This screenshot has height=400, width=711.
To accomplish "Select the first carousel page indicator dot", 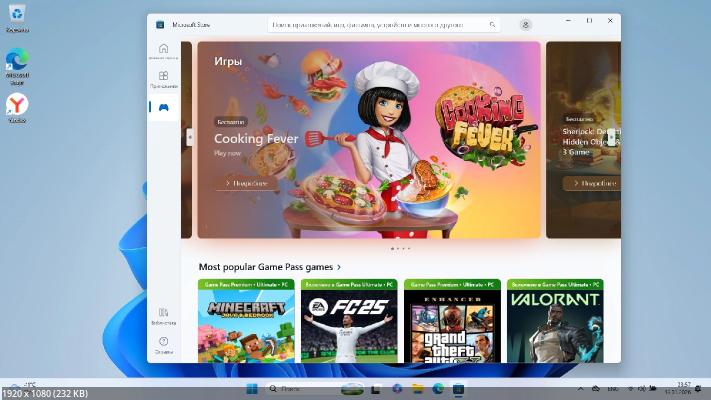I will tap(392, 248).
